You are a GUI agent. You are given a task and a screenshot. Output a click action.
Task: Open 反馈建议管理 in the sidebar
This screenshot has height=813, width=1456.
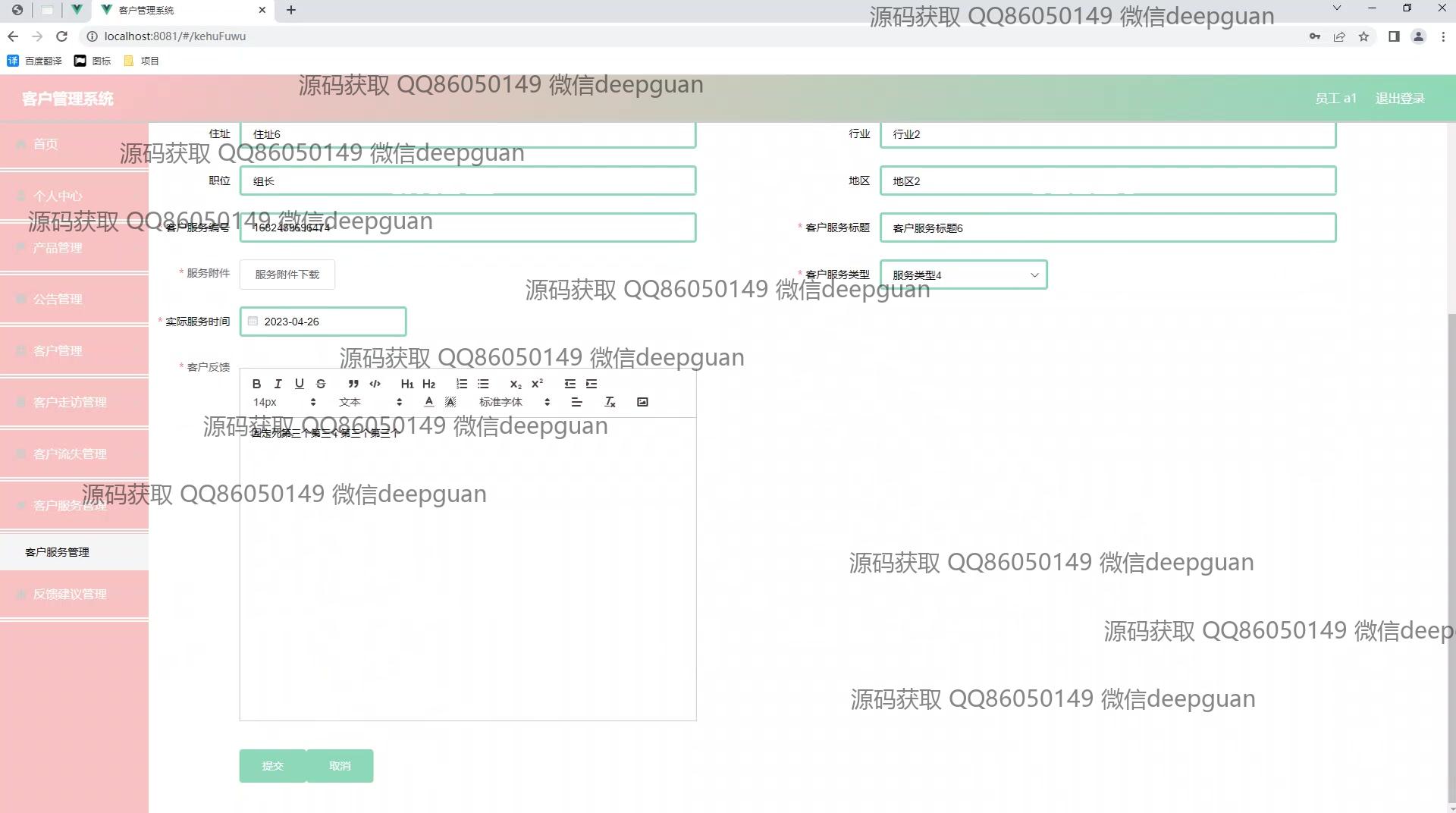click(x=74, y=594)
